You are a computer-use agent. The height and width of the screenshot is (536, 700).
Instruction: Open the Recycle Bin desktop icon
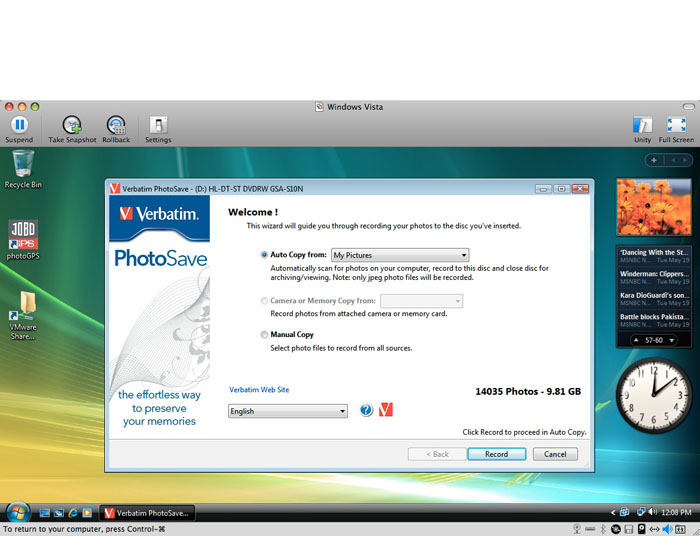click(x=23, y=170)
